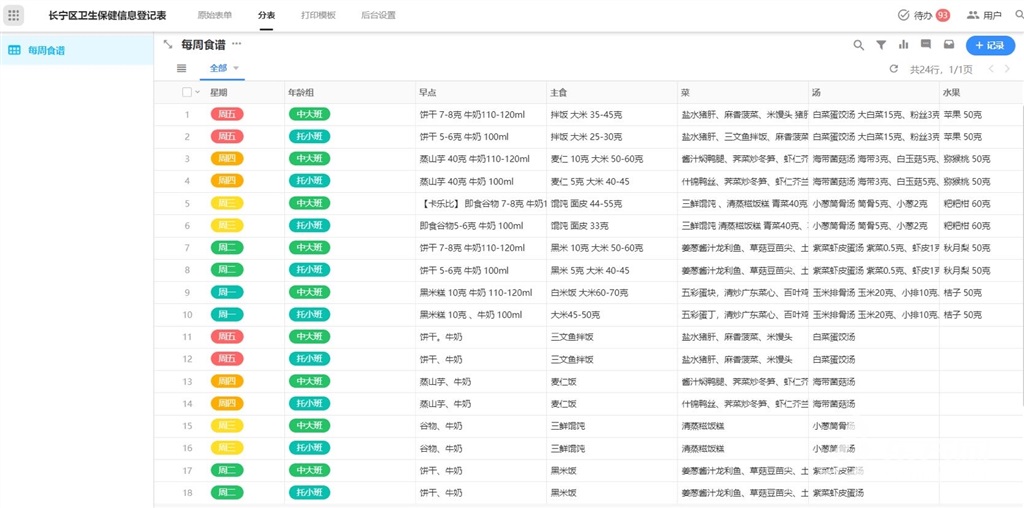Click the blue 记录 add button
Image resolution: width=1024 pixels, height=508 pixels.
tap(989, 45)
